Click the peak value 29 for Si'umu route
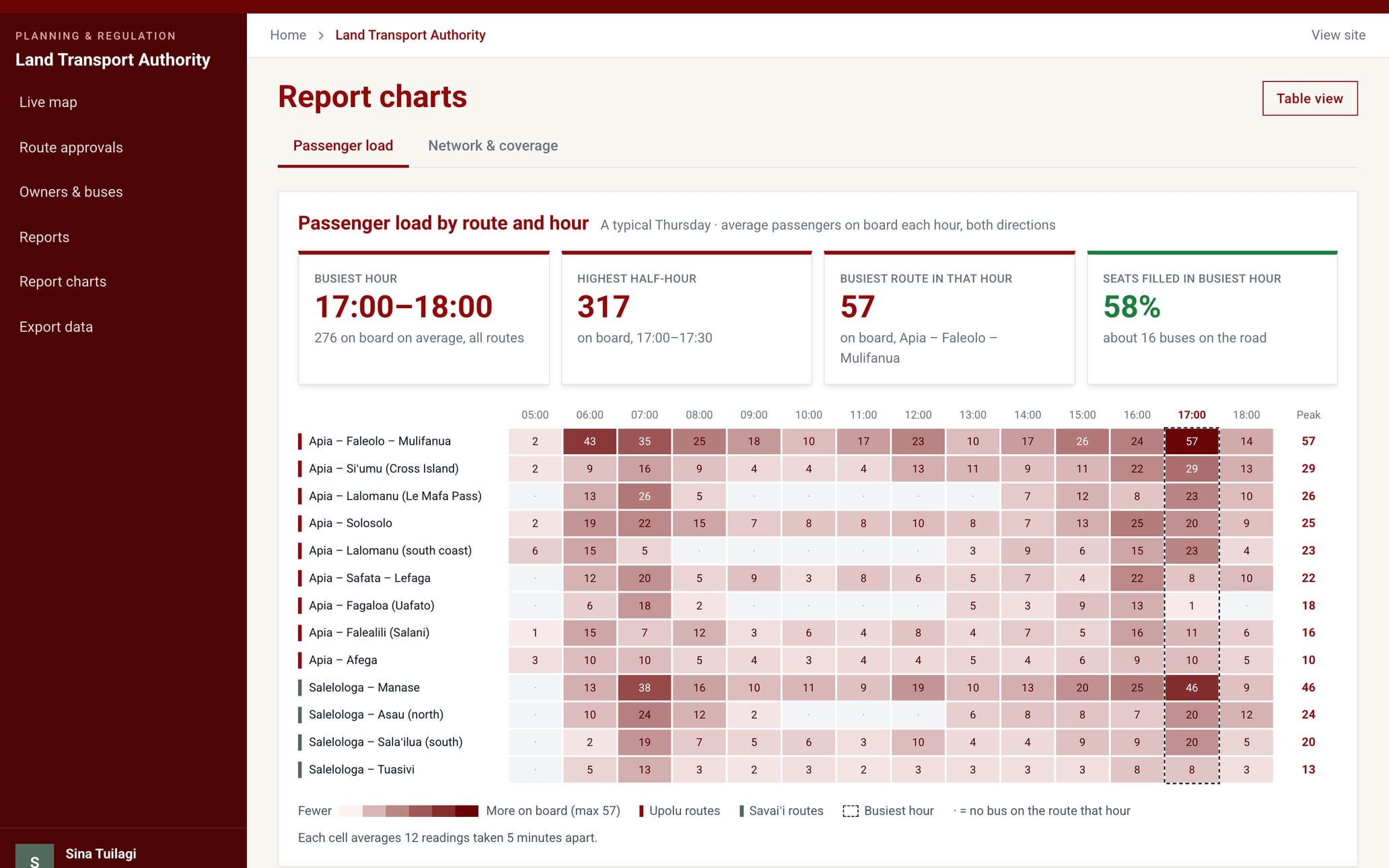This screenshot has height=868, width=1389. 1308,468
